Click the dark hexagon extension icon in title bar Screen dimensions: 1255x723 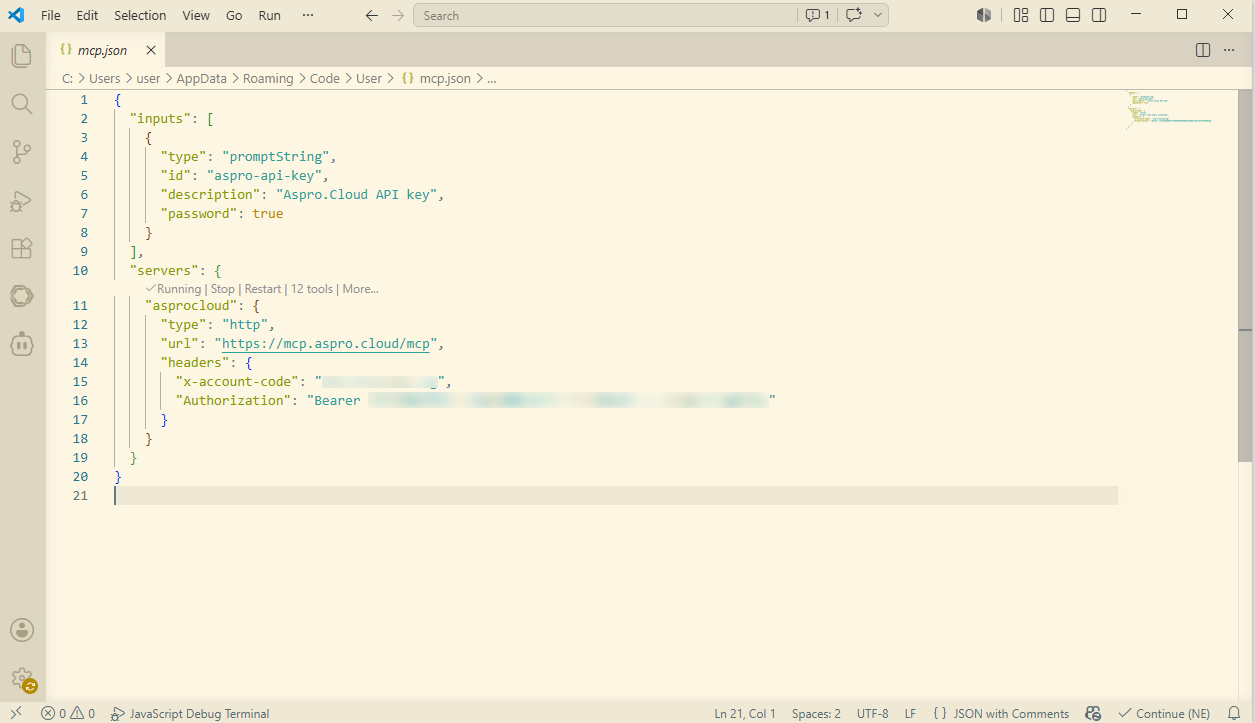click(984, 15)
